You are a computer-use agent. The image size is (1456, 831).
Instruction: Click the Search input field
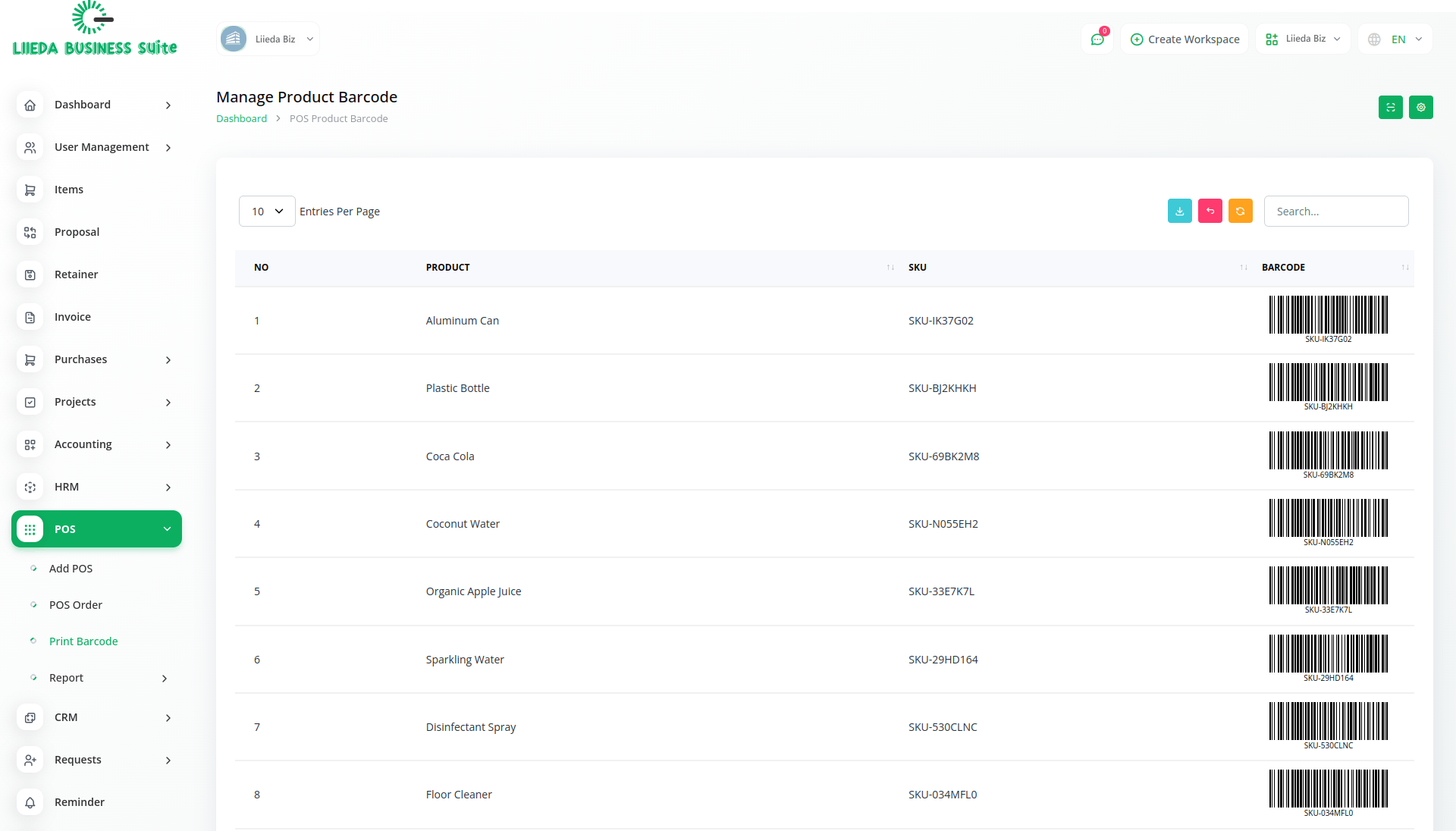click(1335, 212)
